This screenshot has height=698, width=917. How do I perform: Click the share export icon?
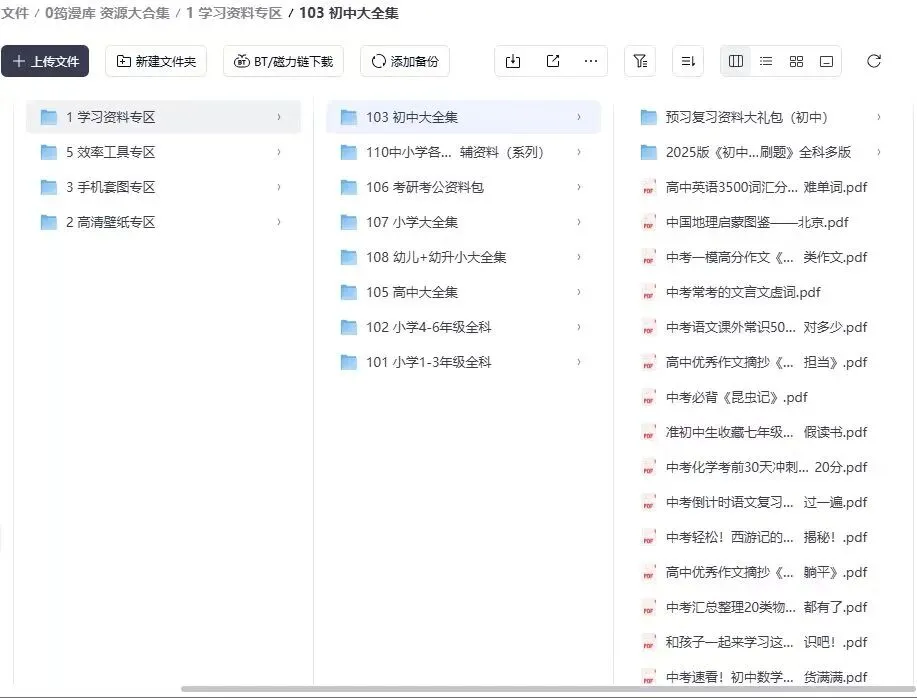point(553,61)
